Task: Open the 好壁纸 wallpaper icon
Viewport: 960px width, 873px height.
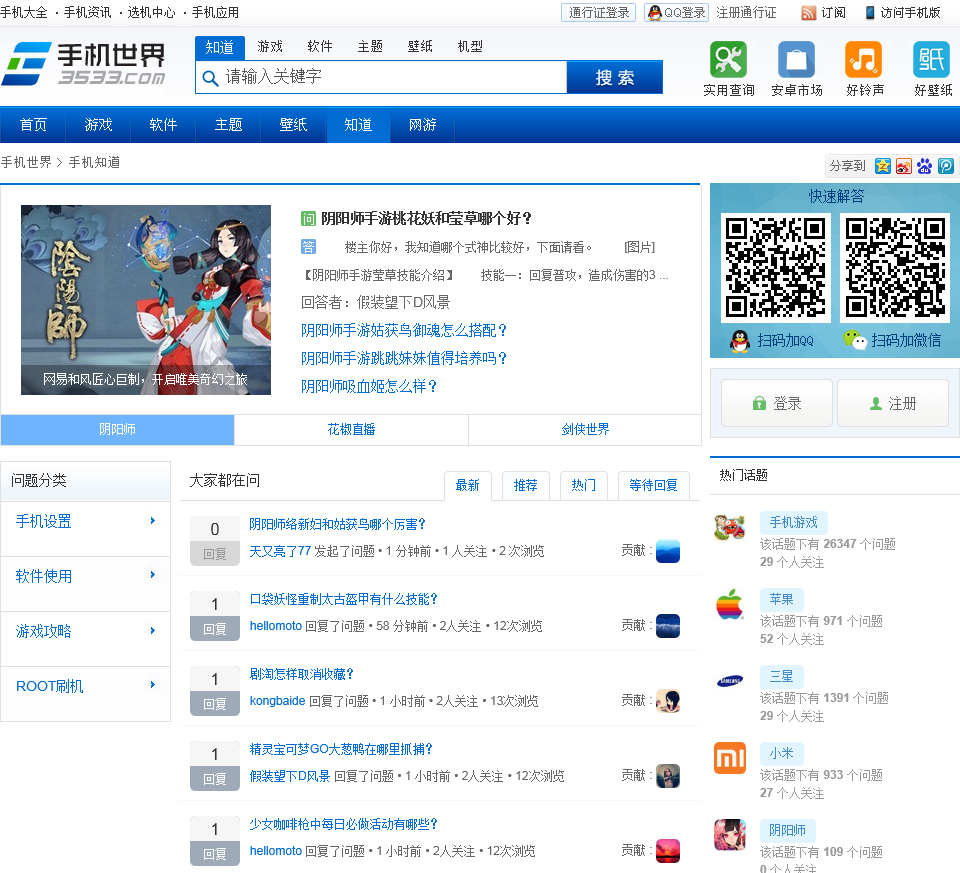Action: [931, 59]
